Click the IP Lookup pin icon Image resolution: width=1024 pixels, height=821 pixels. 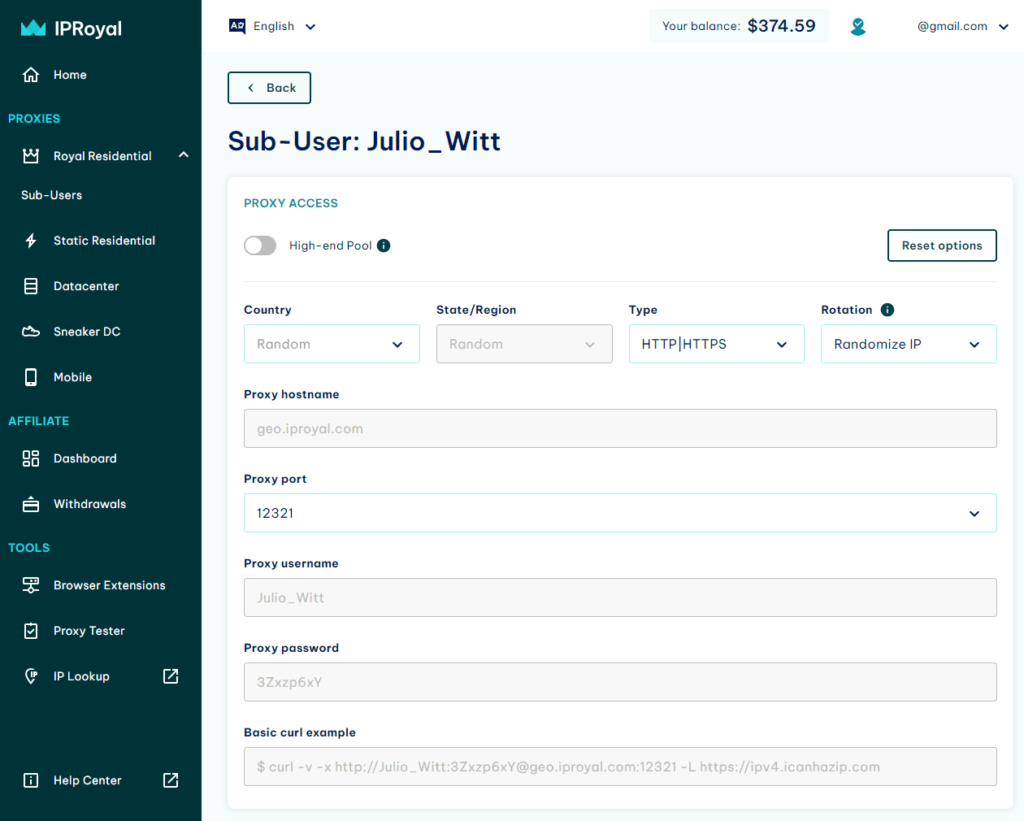31,676
